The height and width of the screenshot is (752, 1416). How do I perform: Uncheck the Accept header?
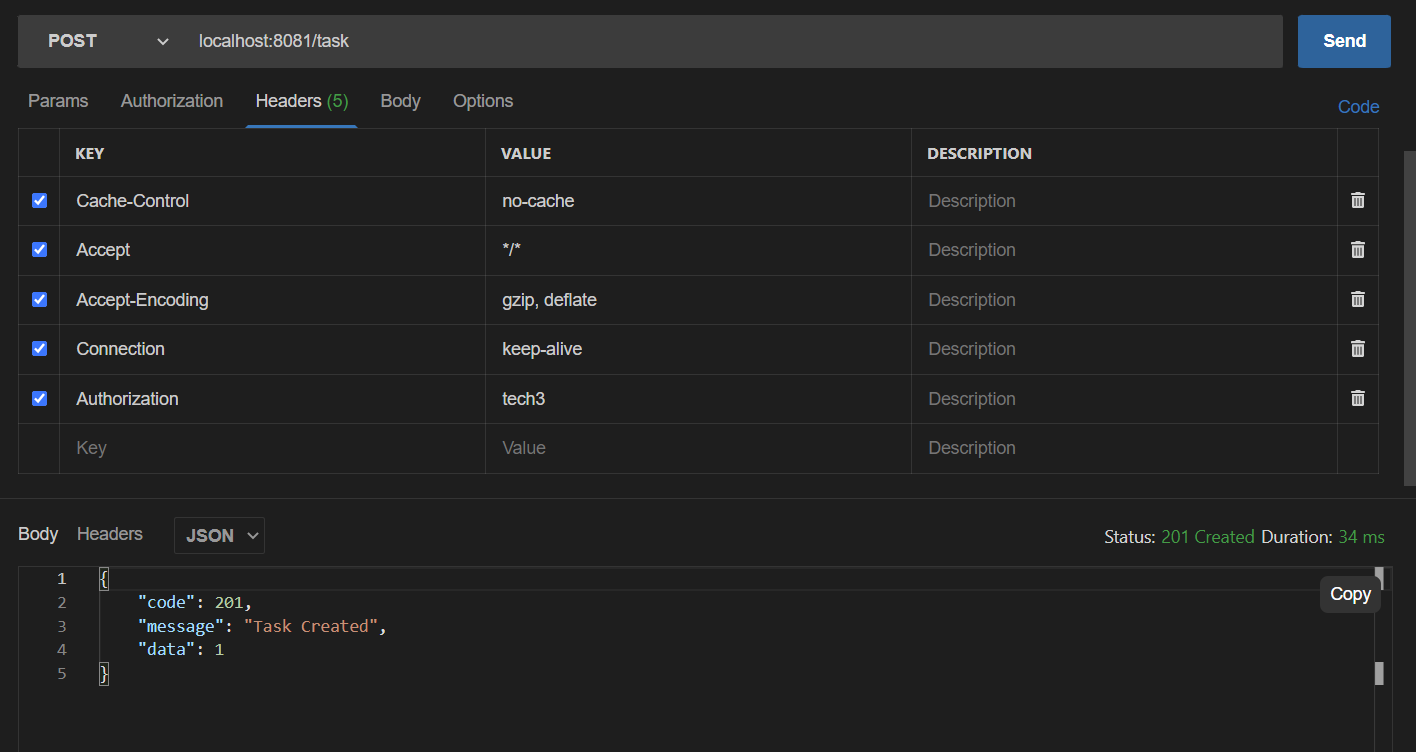click(39, 250)
